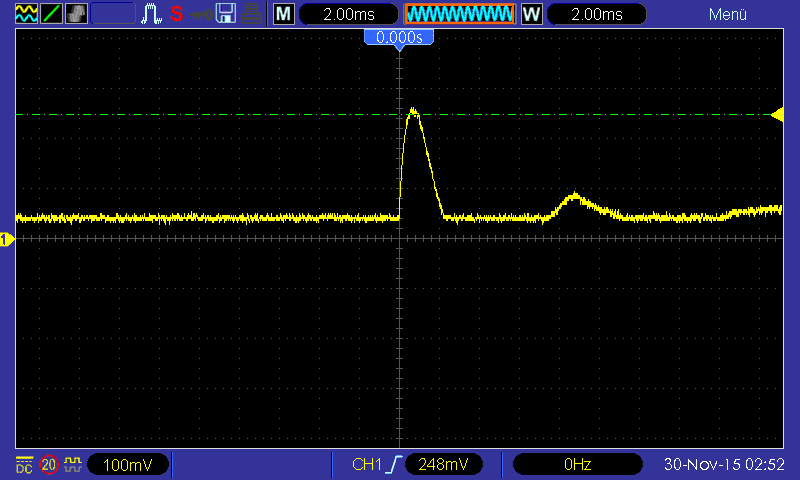Click the channel 1 ground reference marker
The image size is (800, 480).
7,239
